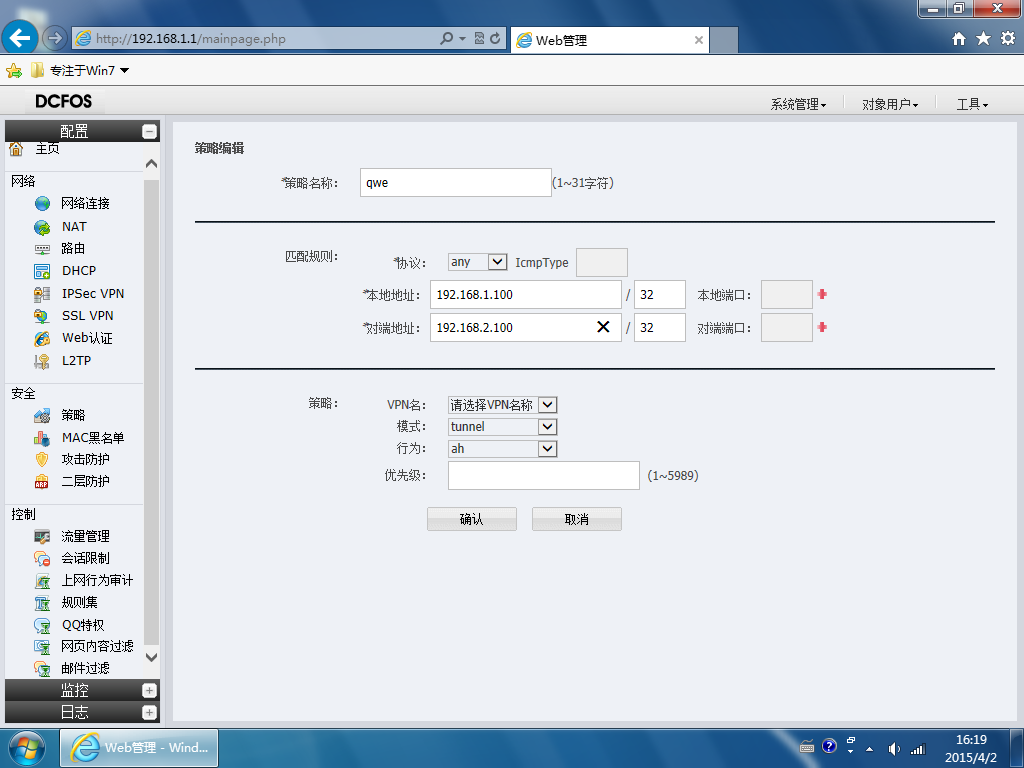This screenshot has height=768, width=1024.
Task: Click the 规则集 icon
Action: pyautogui.click(x=42, y=603)
